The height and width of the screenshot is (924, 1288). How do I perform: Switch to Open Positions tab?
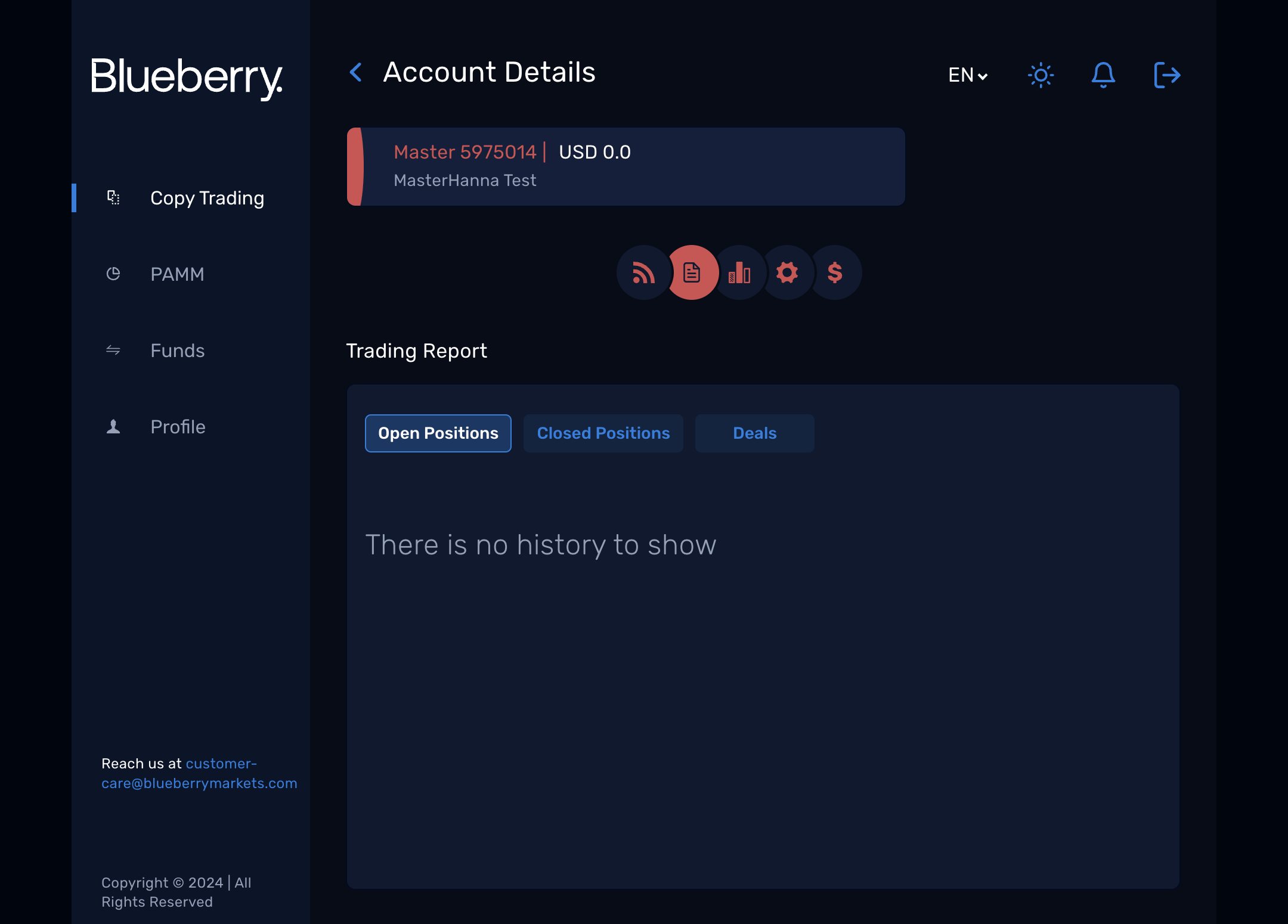coord(438,433)
